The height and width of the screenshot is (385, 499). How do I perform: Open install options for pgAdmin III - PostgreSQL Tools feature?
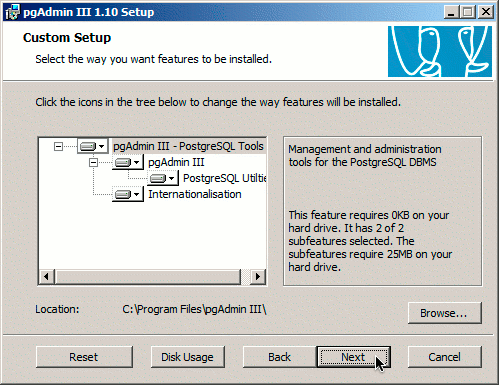click(93, 146)
